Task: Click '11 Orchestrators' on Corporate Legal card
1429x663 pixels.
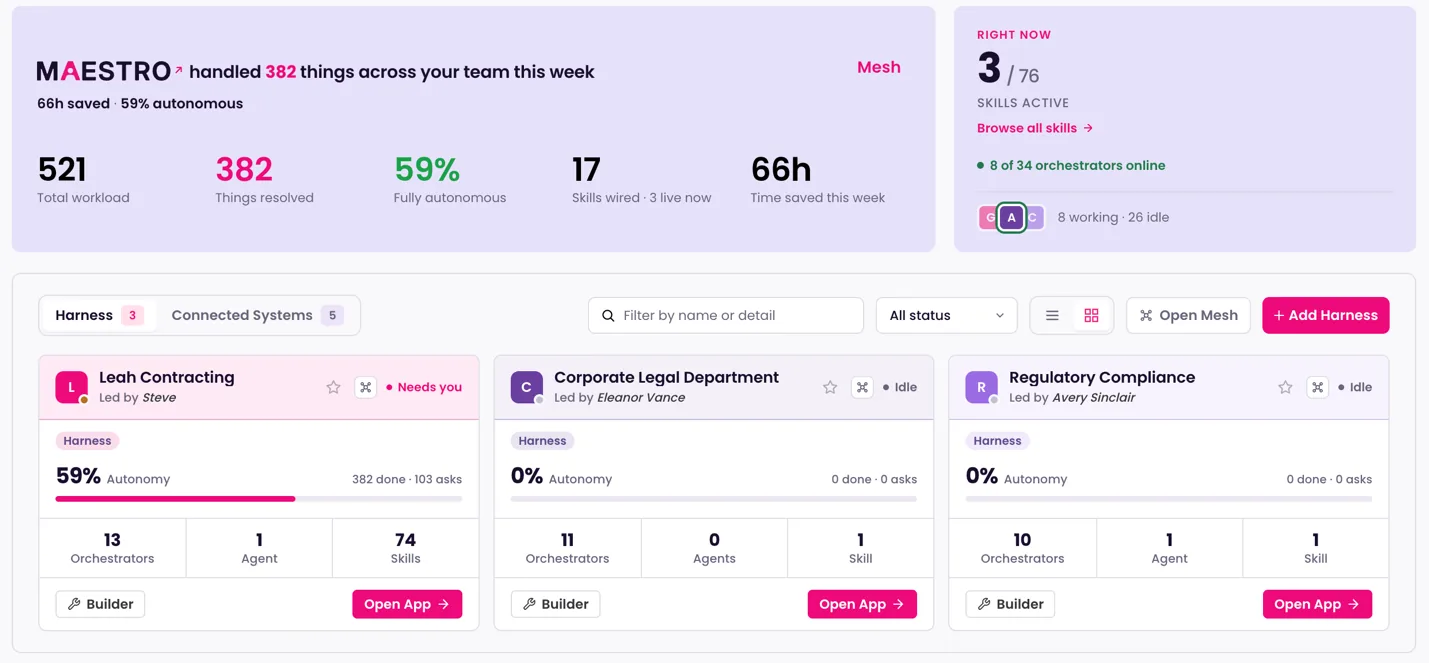Action: pos(567,548)
